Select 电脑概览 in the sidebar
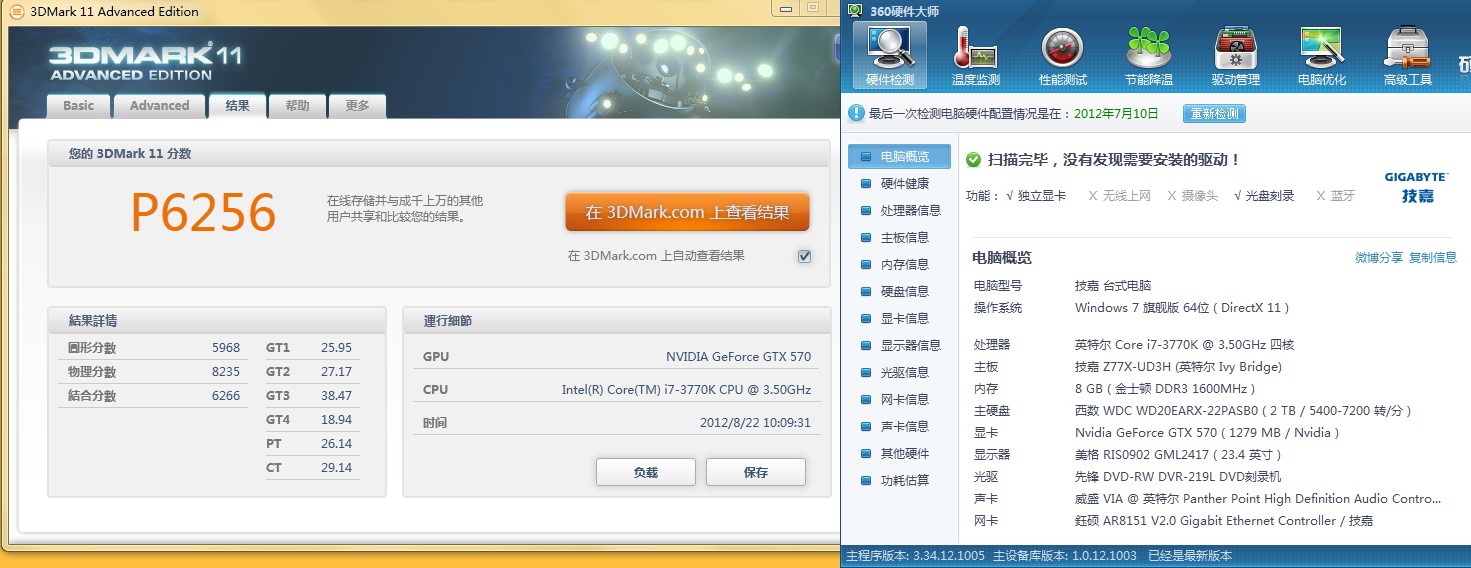 click(x=898, y=157)
